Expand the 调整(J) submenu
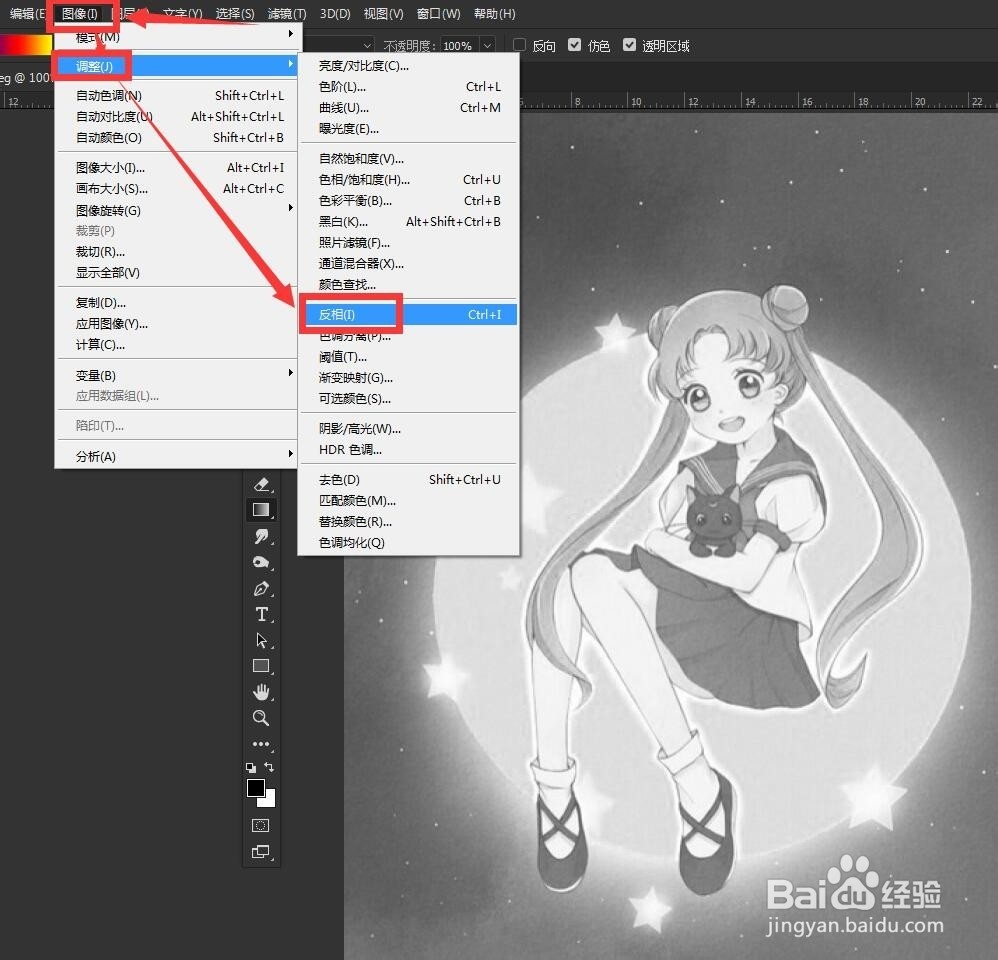The height and width of the screenshot is (960, 998). (176, 66)
